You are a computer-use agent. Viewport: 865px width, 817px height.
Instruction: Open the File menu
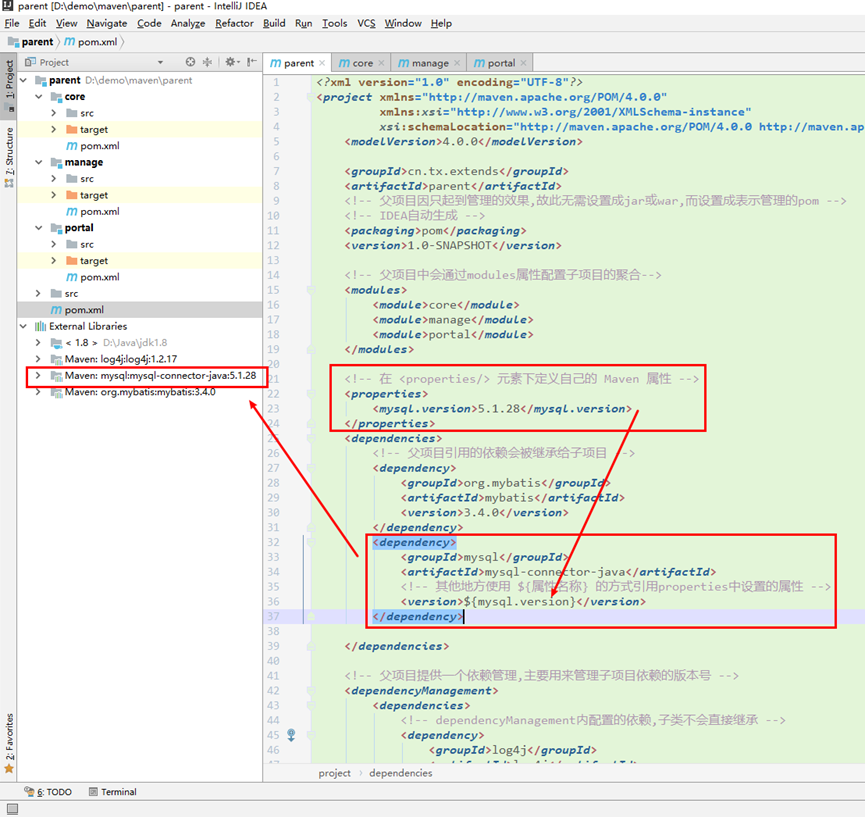[x=12, y=23]
